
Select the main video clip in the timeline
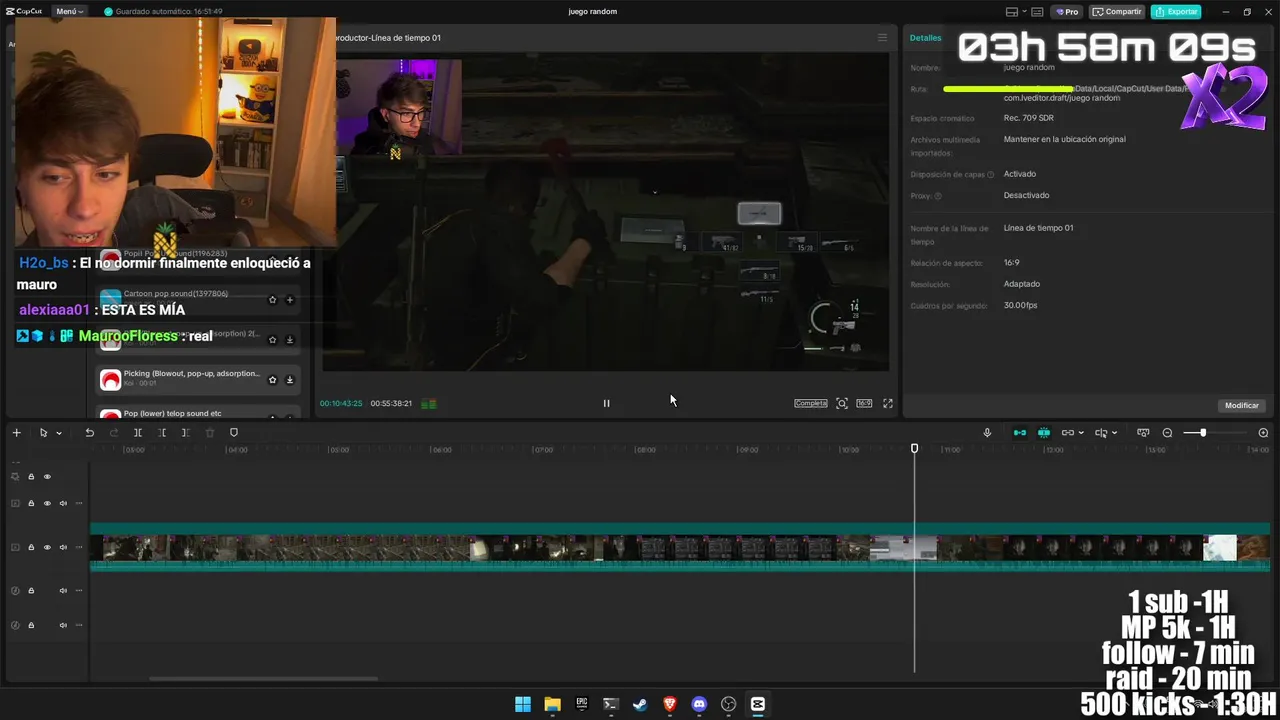point(680,548)
